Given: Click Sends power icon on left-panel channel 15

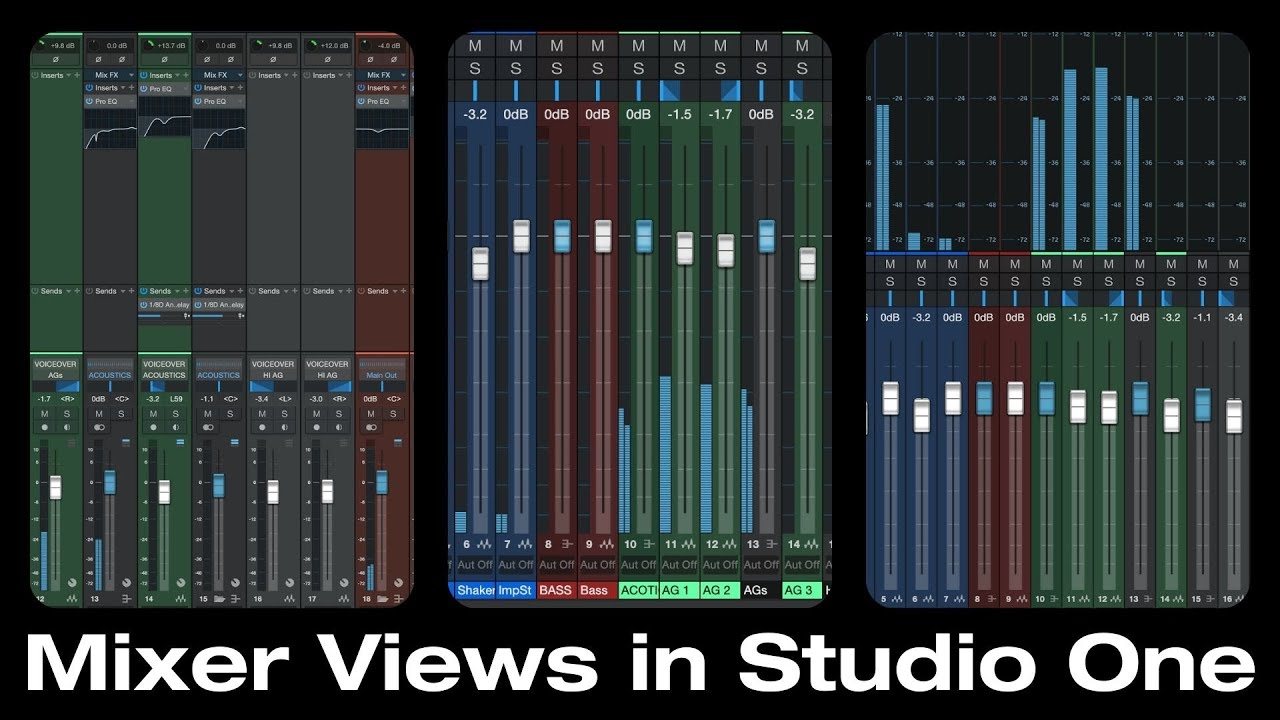Looking at the screenshot, I should click(x=198, y=291).
